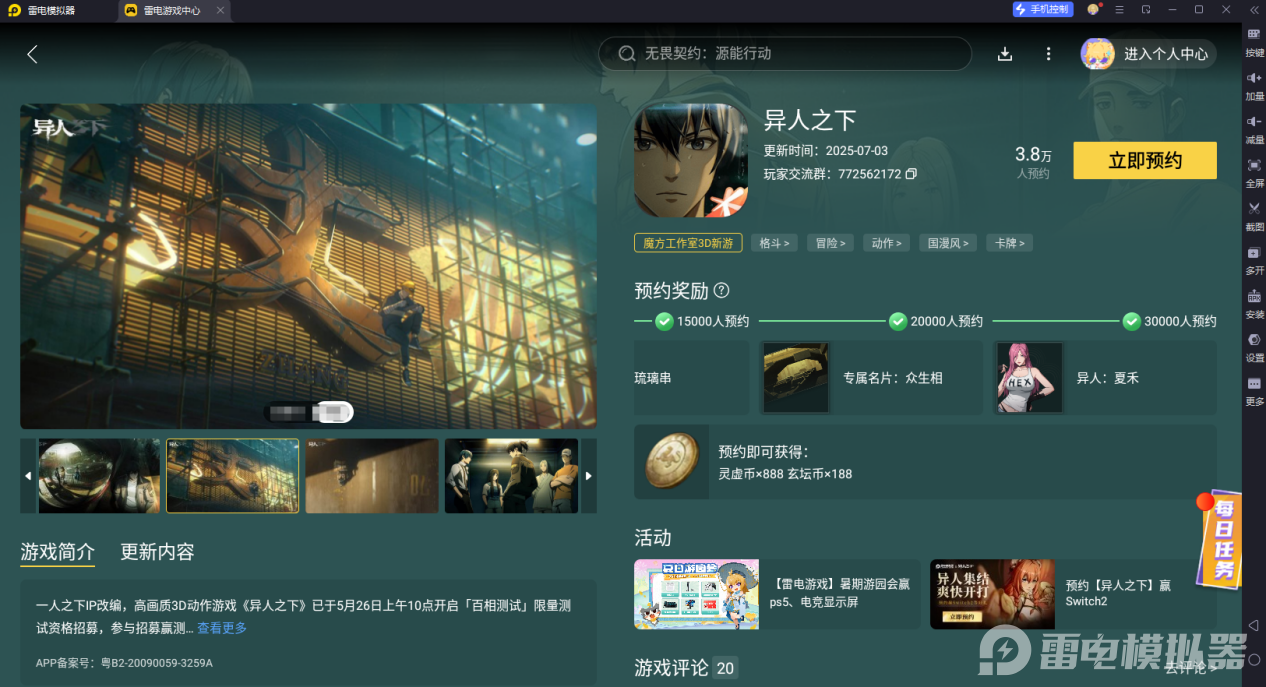
Task: Click the title bar account avatar icon
Action: coord(1093,9)
